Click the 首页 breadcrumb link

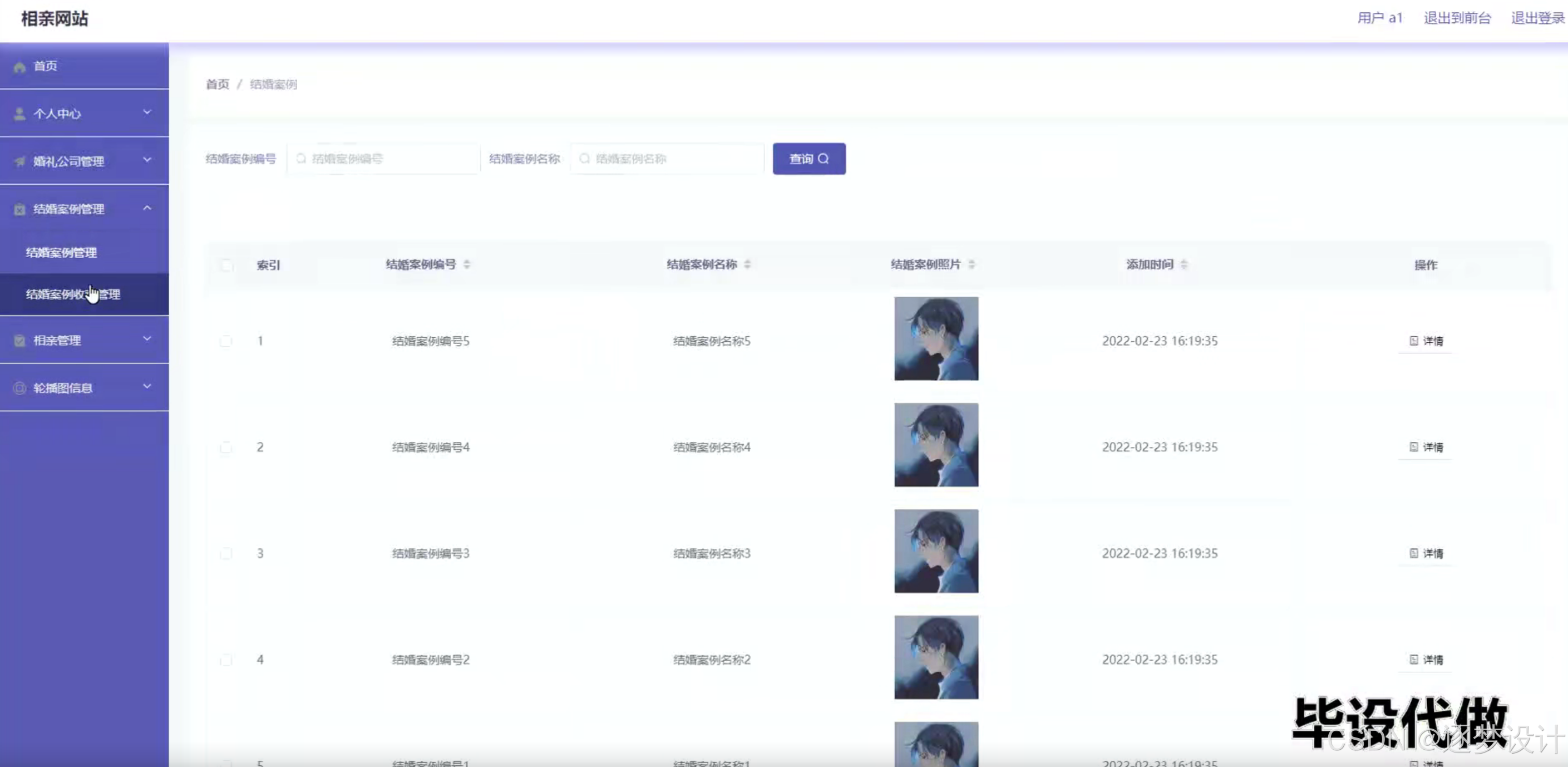[218, 84]
